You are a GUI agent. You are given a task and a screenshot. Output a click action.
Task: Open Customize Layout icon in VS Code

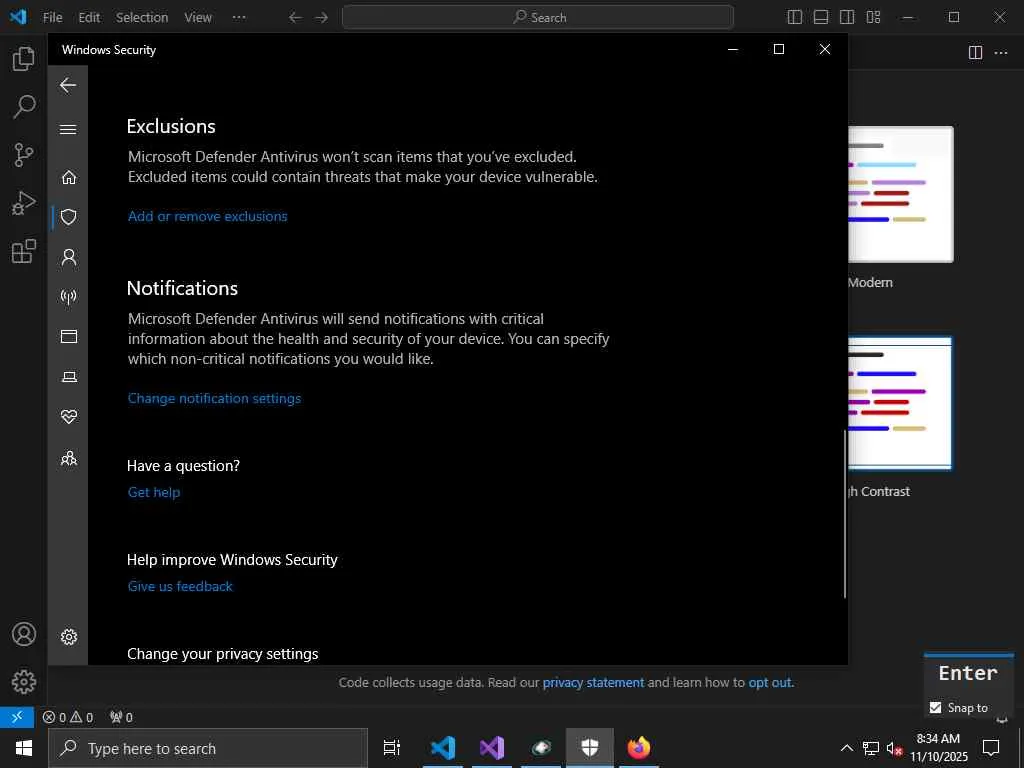873,18
